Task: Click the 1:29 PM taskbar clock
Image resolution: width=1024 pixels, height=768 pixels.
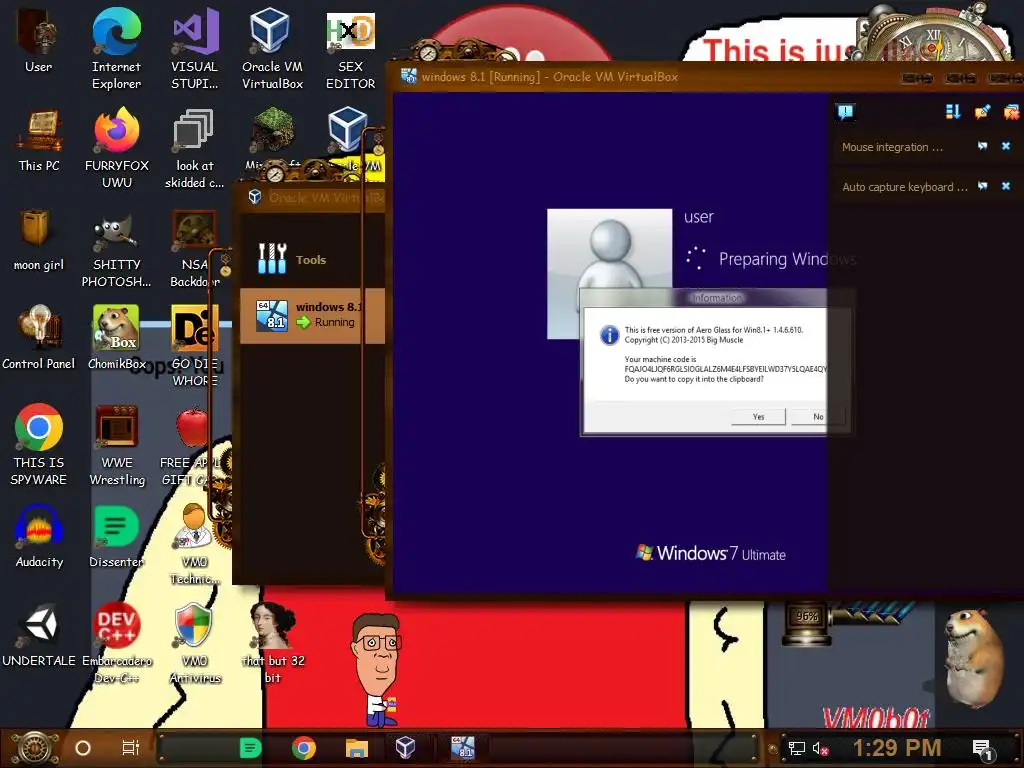Action: pyautogui.click(x=897, y=748)
